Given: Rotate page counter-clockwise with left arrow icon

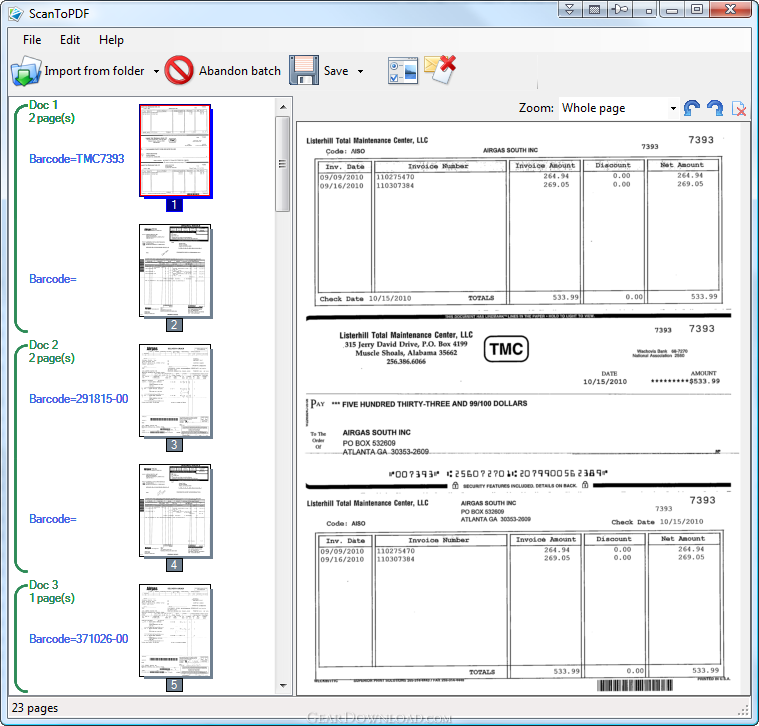Looking at the screenshot, I should point(692,108).
